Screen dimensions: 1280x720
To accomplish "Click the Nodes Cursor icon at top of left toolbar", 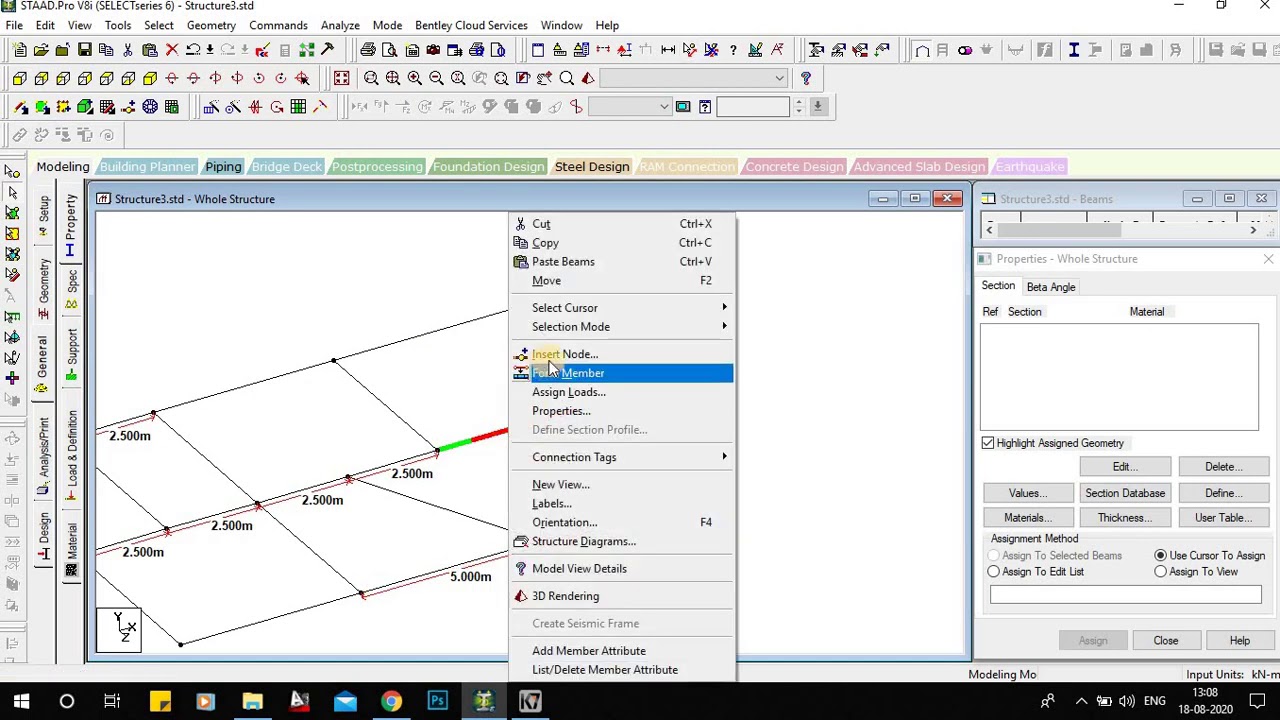I will pos(12,171).
